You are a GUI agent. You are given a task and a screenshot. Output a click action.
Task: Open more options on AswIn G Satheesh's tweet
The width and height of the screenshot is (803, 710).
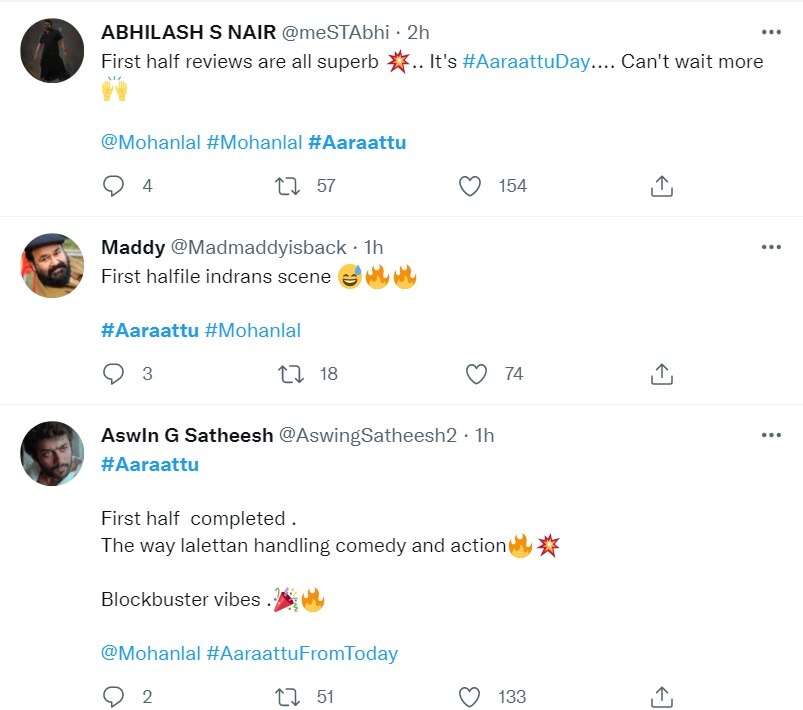[x=771, y=434]
